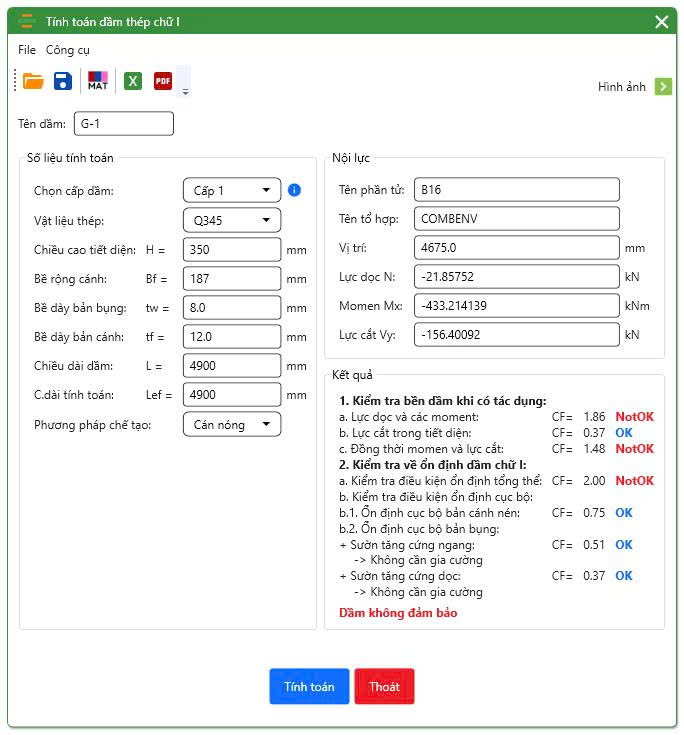Click the blue info icon beside Cấp 1
This screenshot has width=684, height=735.
tap(294, 190)
